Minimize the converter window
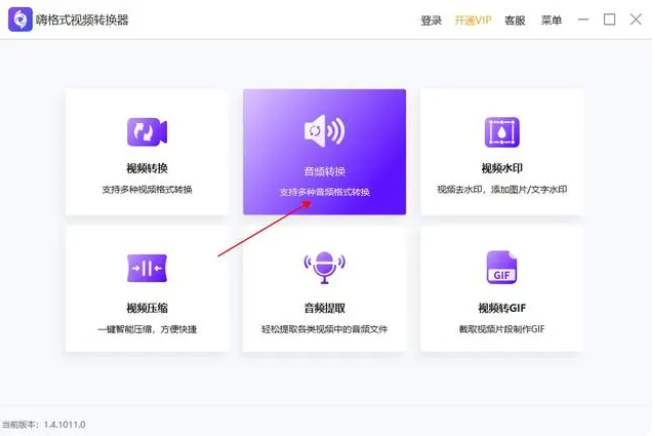The width and height of the screenshot is (655, 436). (583, 19)
